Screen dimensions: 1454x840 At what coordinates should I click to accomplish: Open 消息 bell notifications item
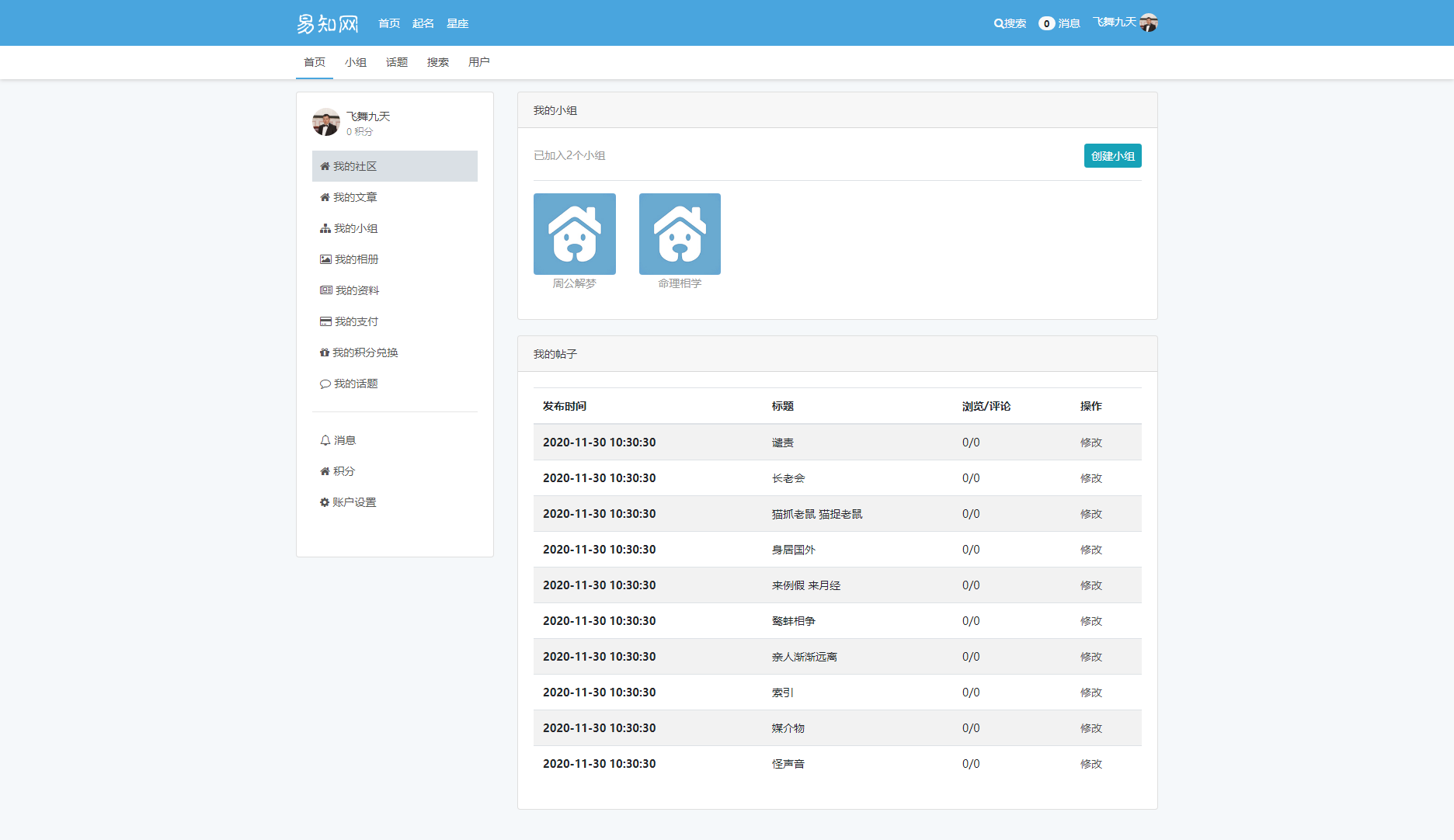pyautogui.click(x=338, y=440)
